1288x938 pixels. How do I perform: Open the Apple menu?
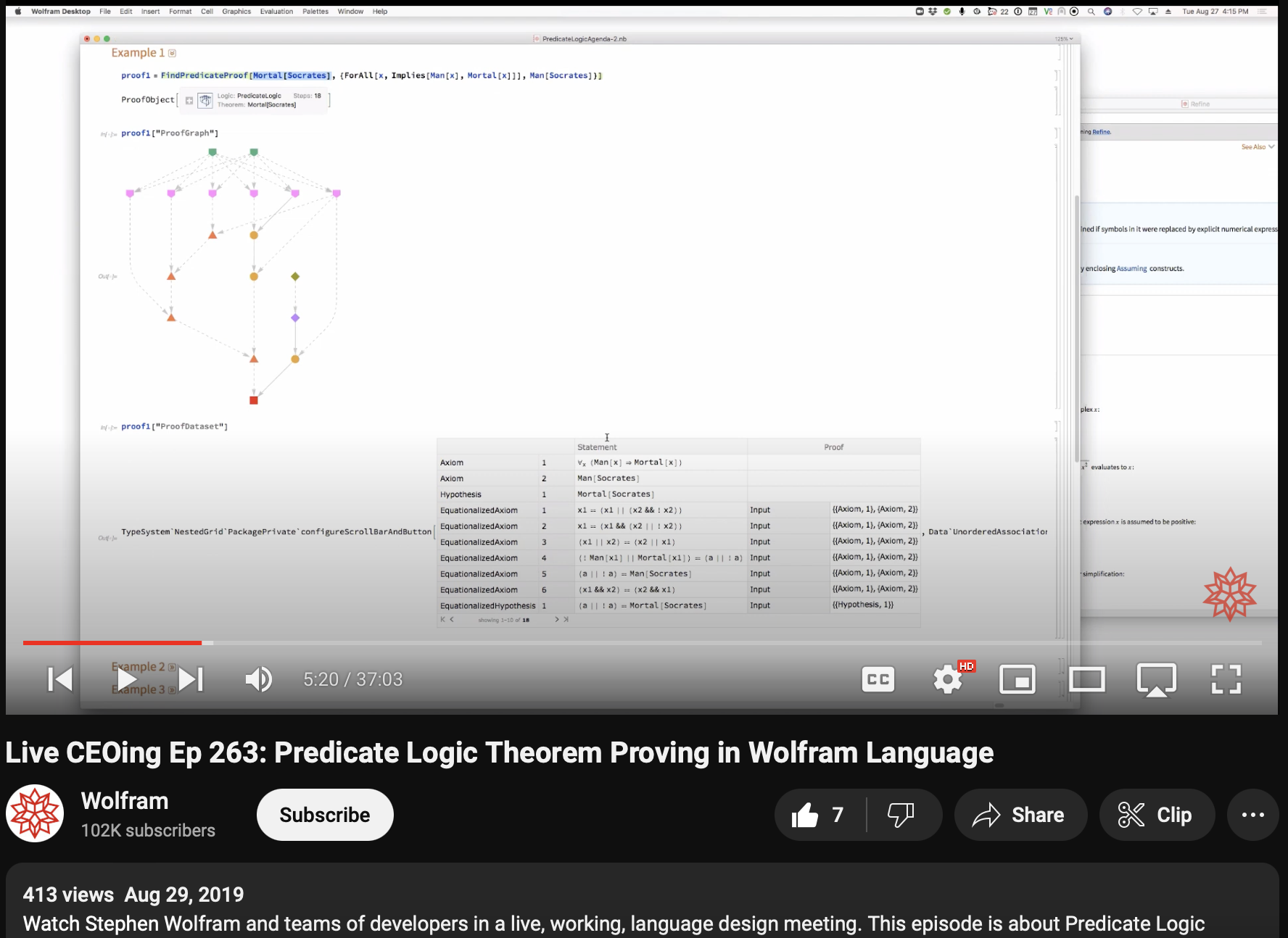coord(18,12)
